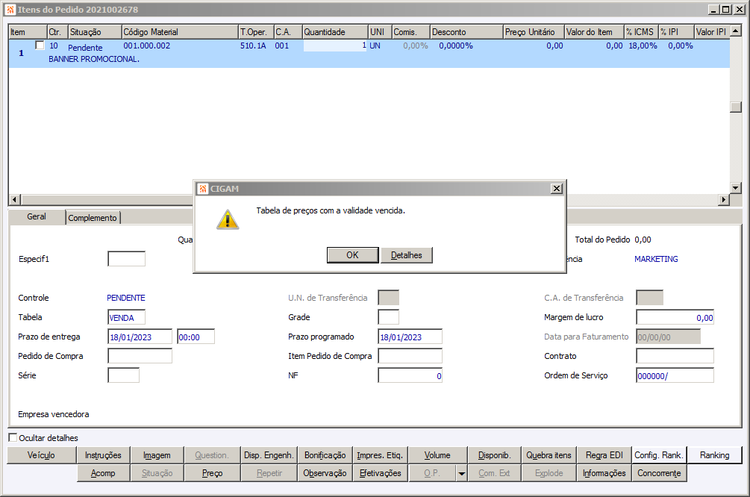Close the CIGAM warning dialog
Viewport: 750px width, 497px height.
556,188
